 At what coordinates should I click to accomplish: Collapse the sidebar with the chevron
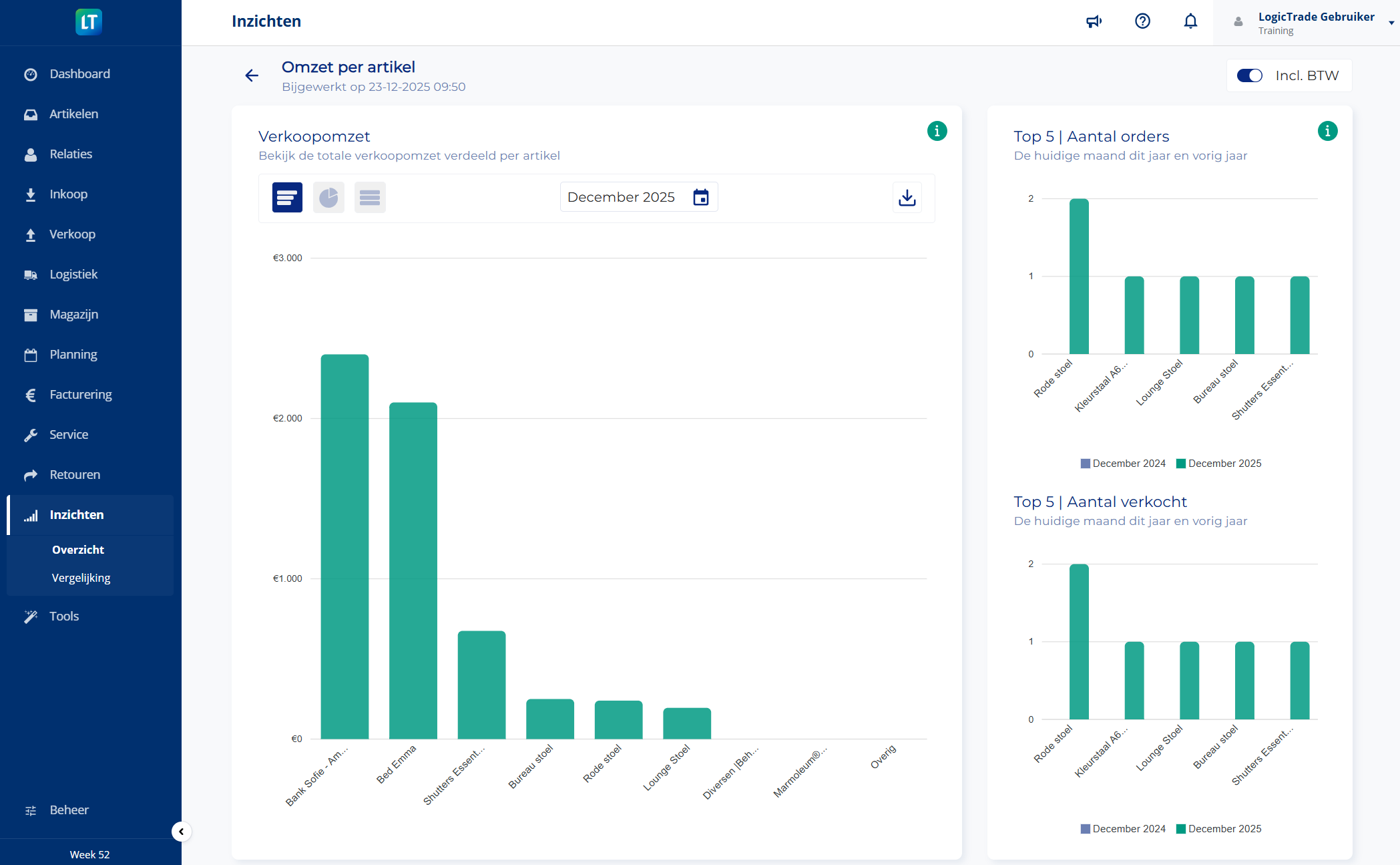181,832
